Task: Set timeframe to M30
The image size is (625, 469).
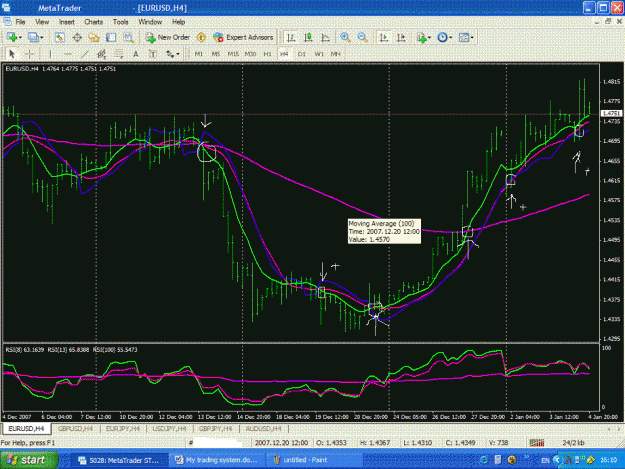Action: pyautogui.click(x=250, y=54)
